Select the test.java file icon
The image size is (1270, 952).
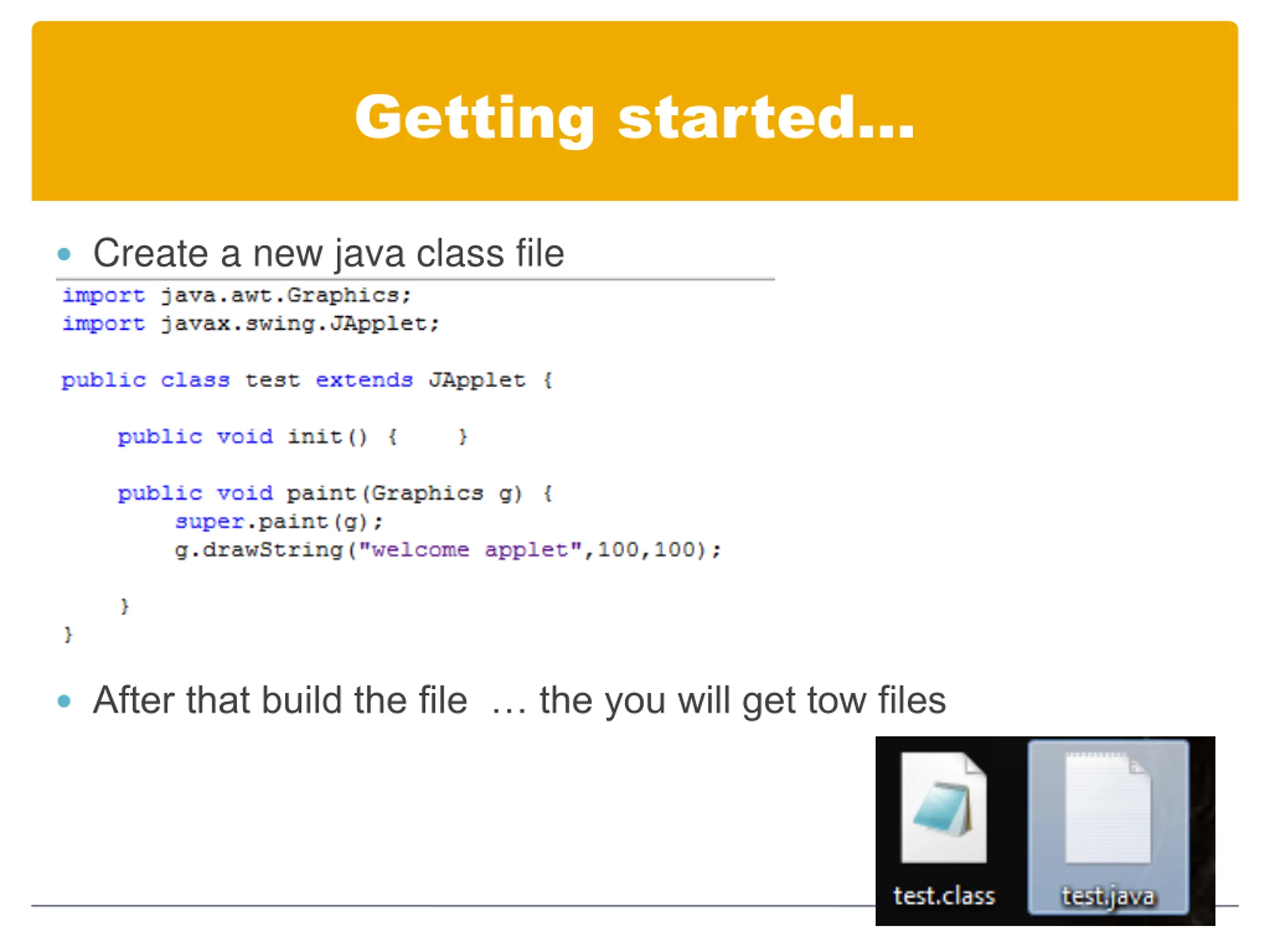(x=1107, y=807)
